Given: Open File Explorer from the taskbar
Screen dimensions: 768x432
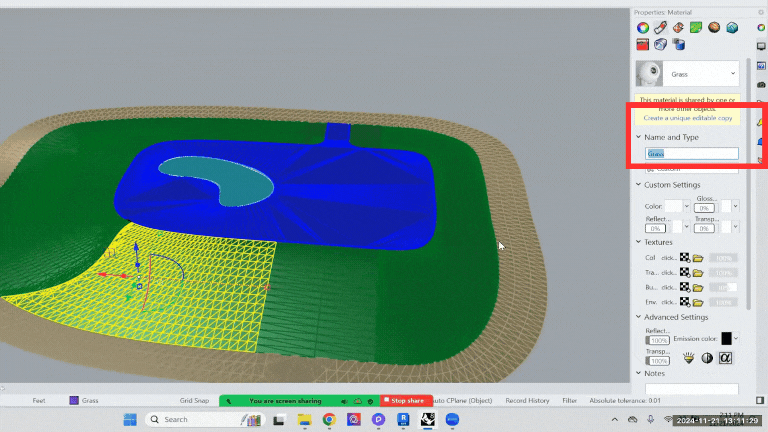Looking at the screenshot, I should click(304, 420).
